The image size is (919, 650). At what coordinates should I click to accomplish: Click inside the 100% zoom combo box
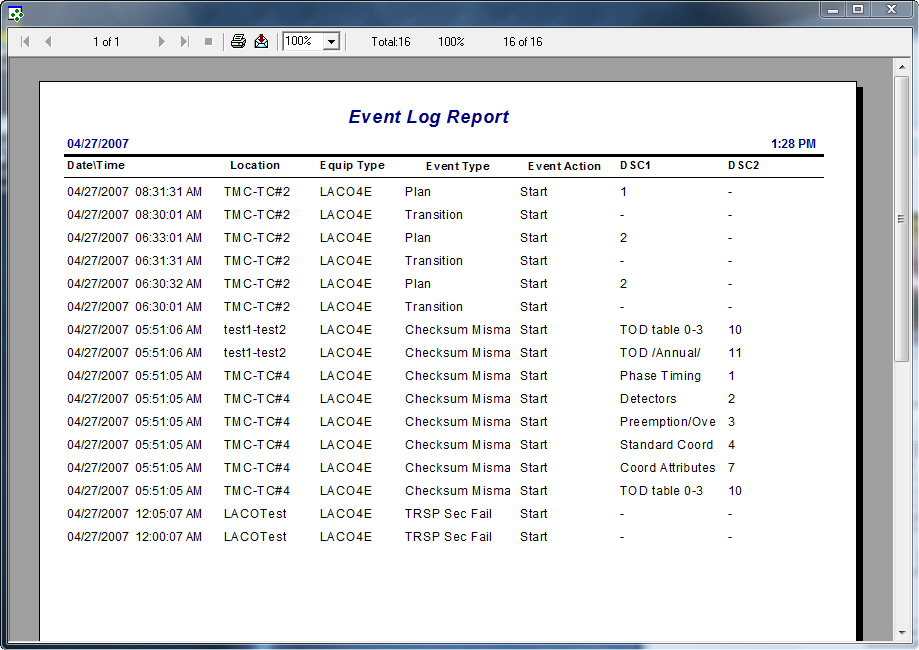tap(303, 41)
